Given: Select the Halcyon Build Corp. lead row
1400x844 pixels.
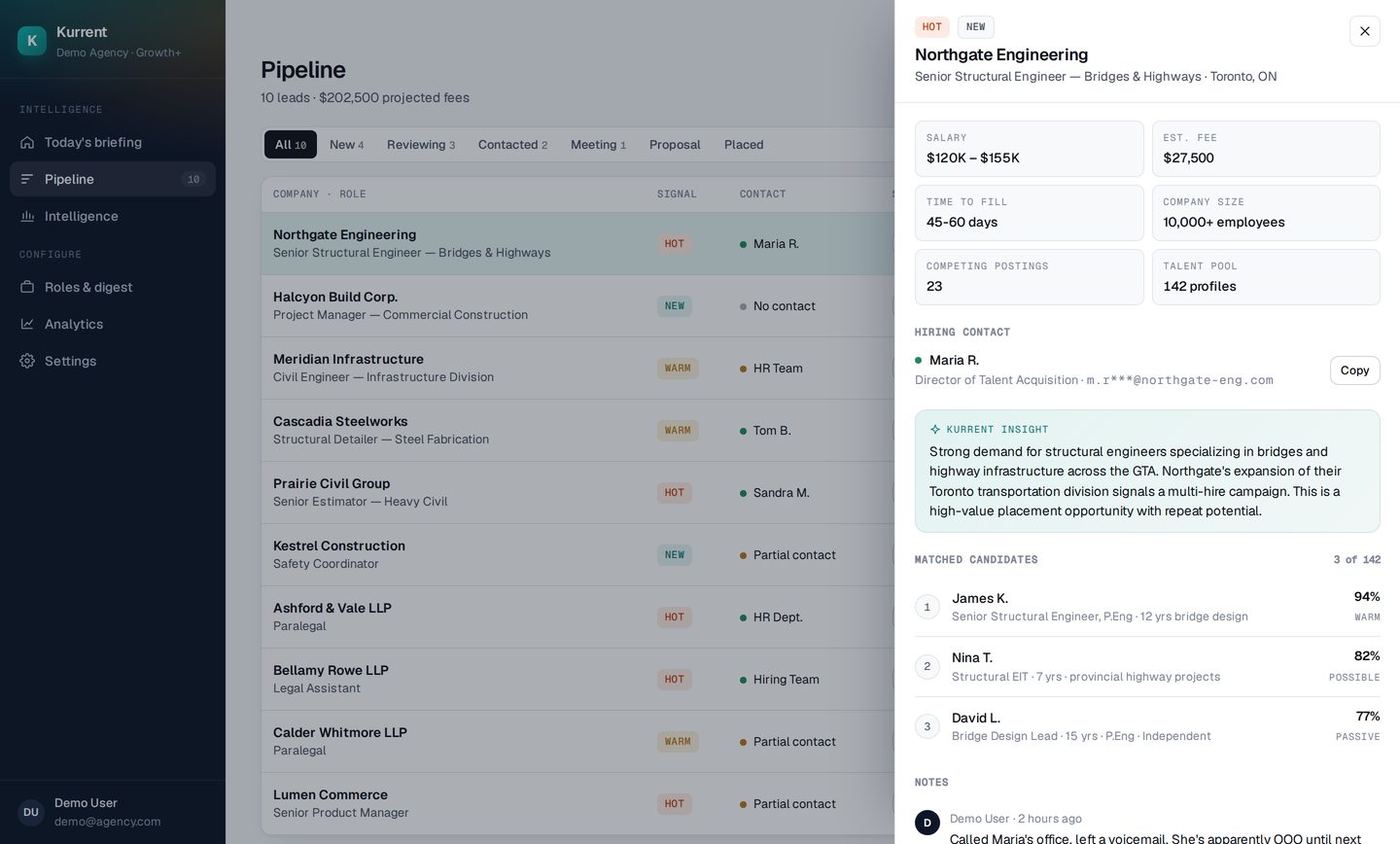Looking at the screenshot, I should (577, 306).
